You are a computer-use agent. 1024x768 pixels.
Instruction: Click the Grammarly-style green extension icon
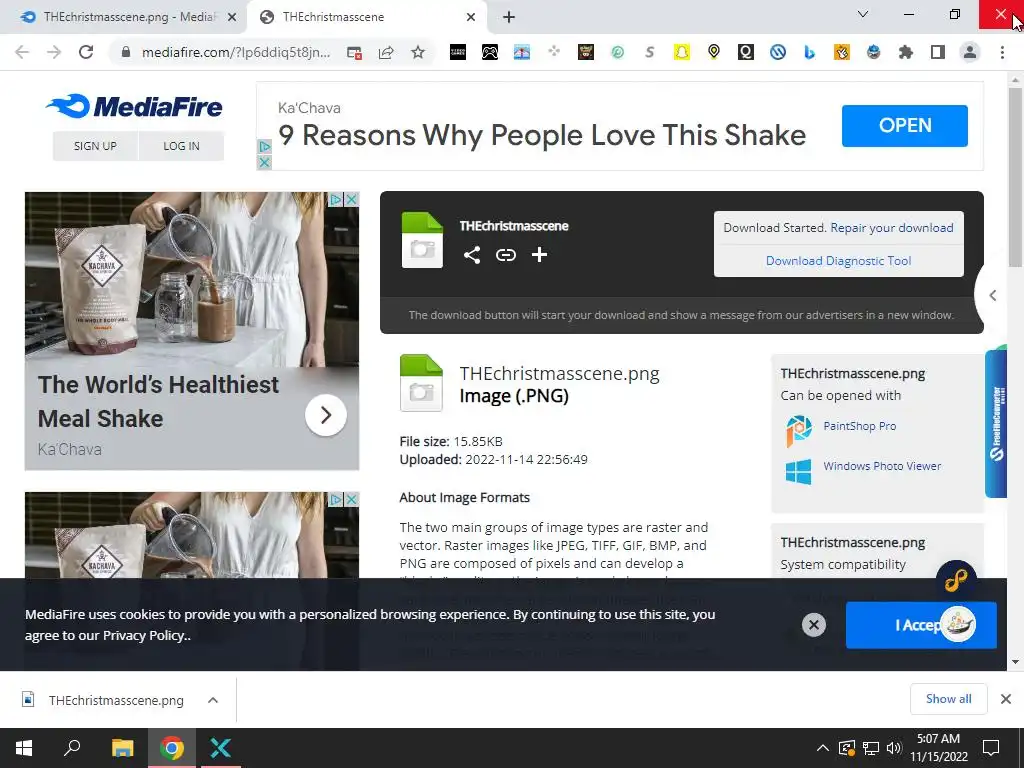617,52
